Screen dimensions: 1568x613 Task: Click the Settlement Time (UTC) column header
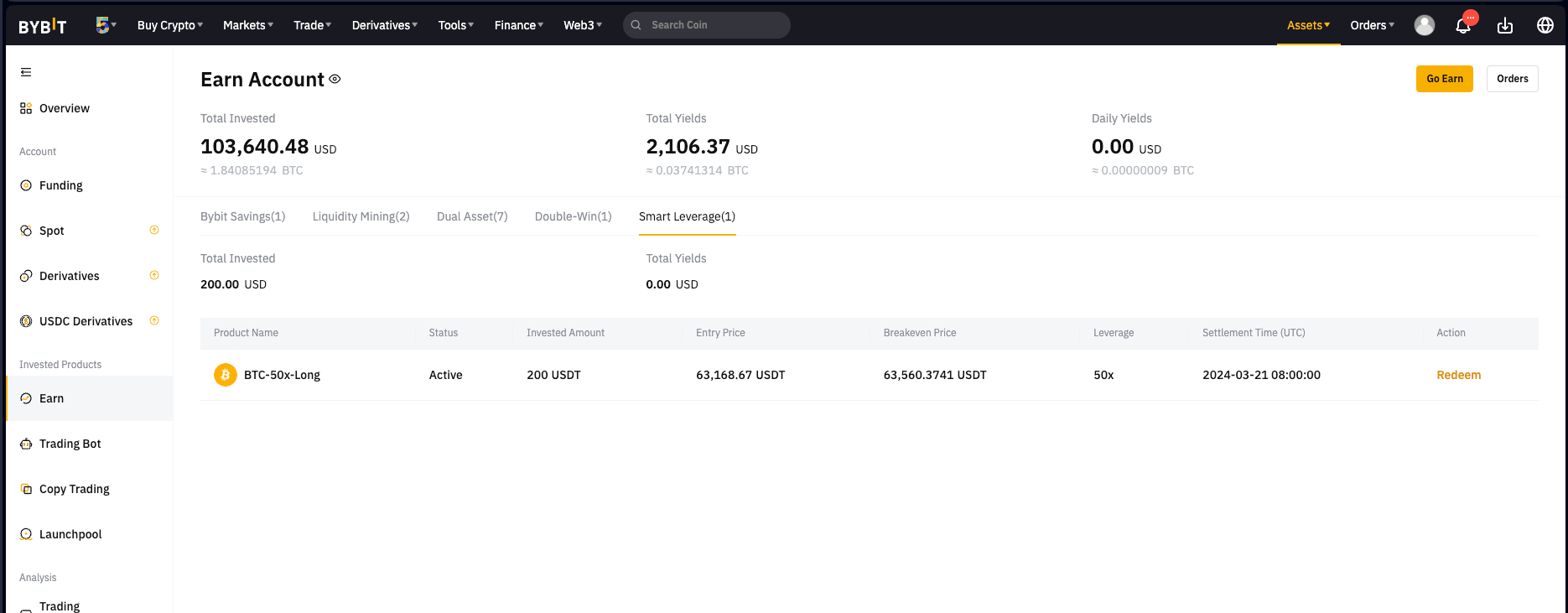pyautogui.click(x=1254, y=333)
